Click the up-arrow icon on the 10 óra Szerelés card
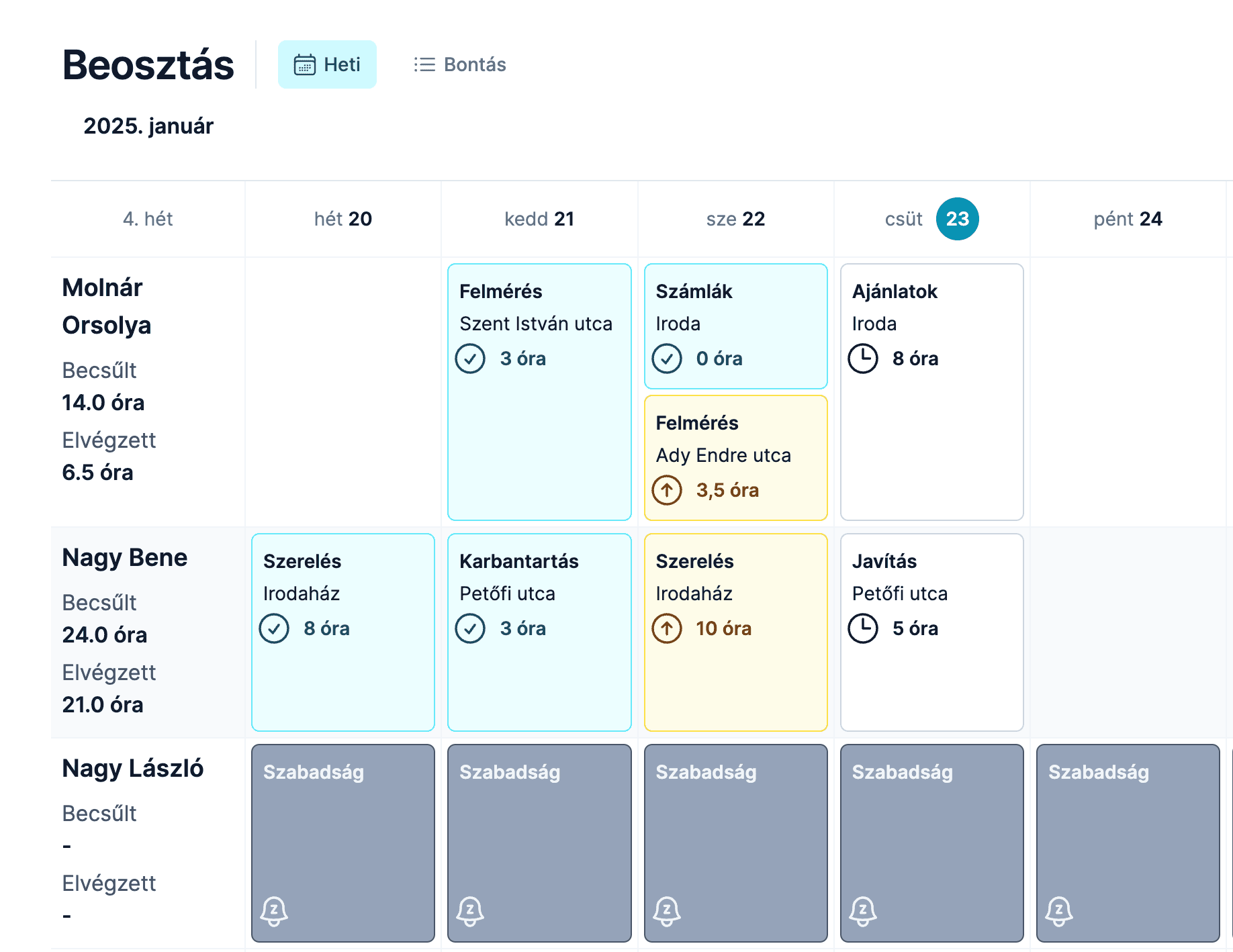The height and width of the screenshot is (952, 1233). point(666,628)
